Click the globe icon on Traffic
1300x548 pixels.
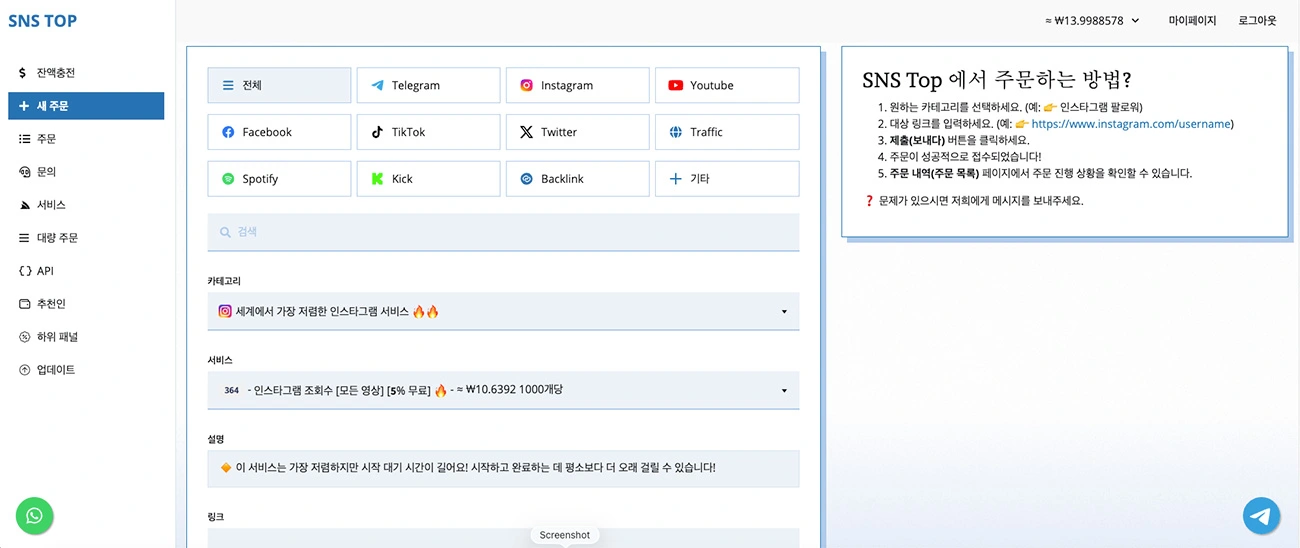[x=676, y=132]
